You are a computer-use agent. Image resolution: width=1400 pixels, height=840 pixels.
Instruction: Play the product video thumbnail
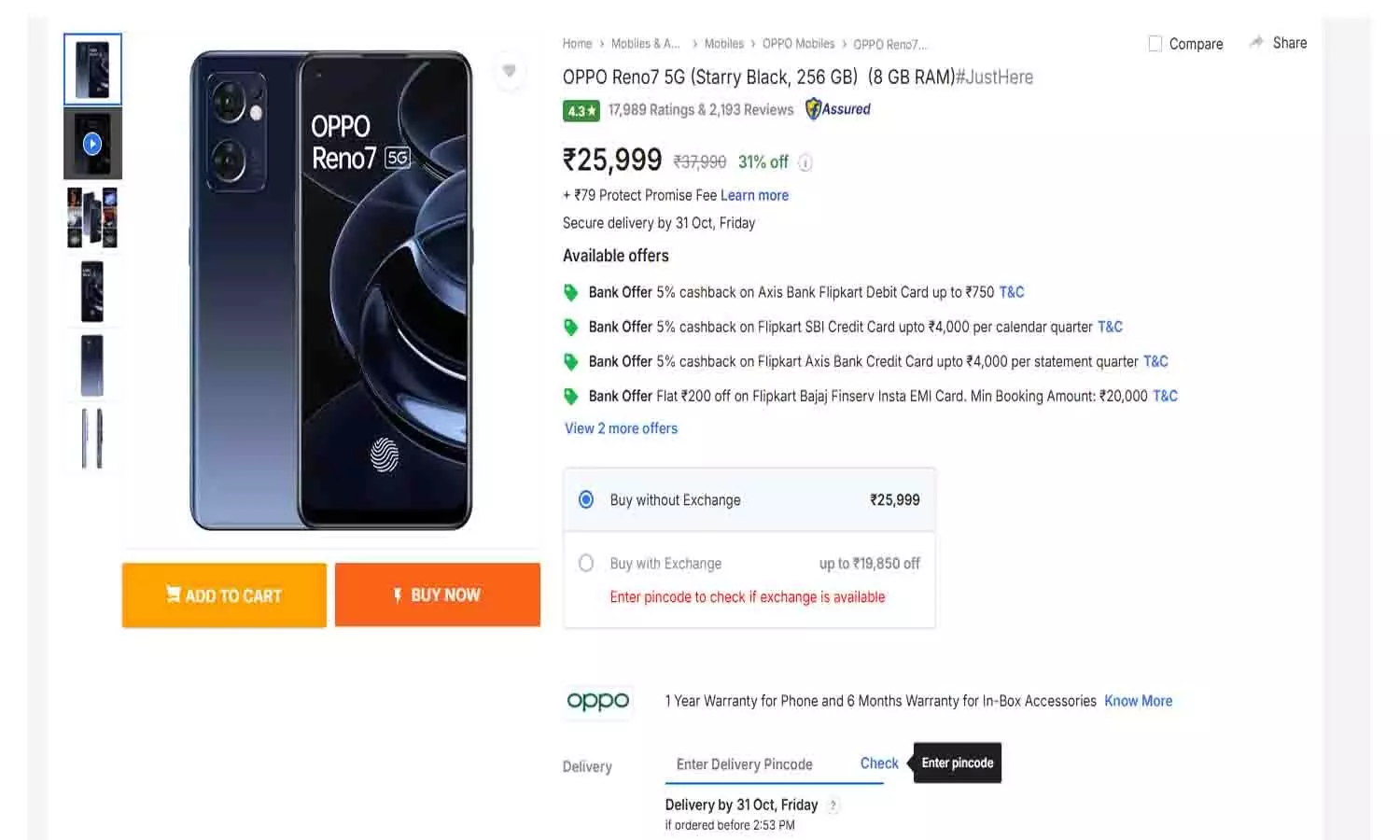click(x=92, y=143)
